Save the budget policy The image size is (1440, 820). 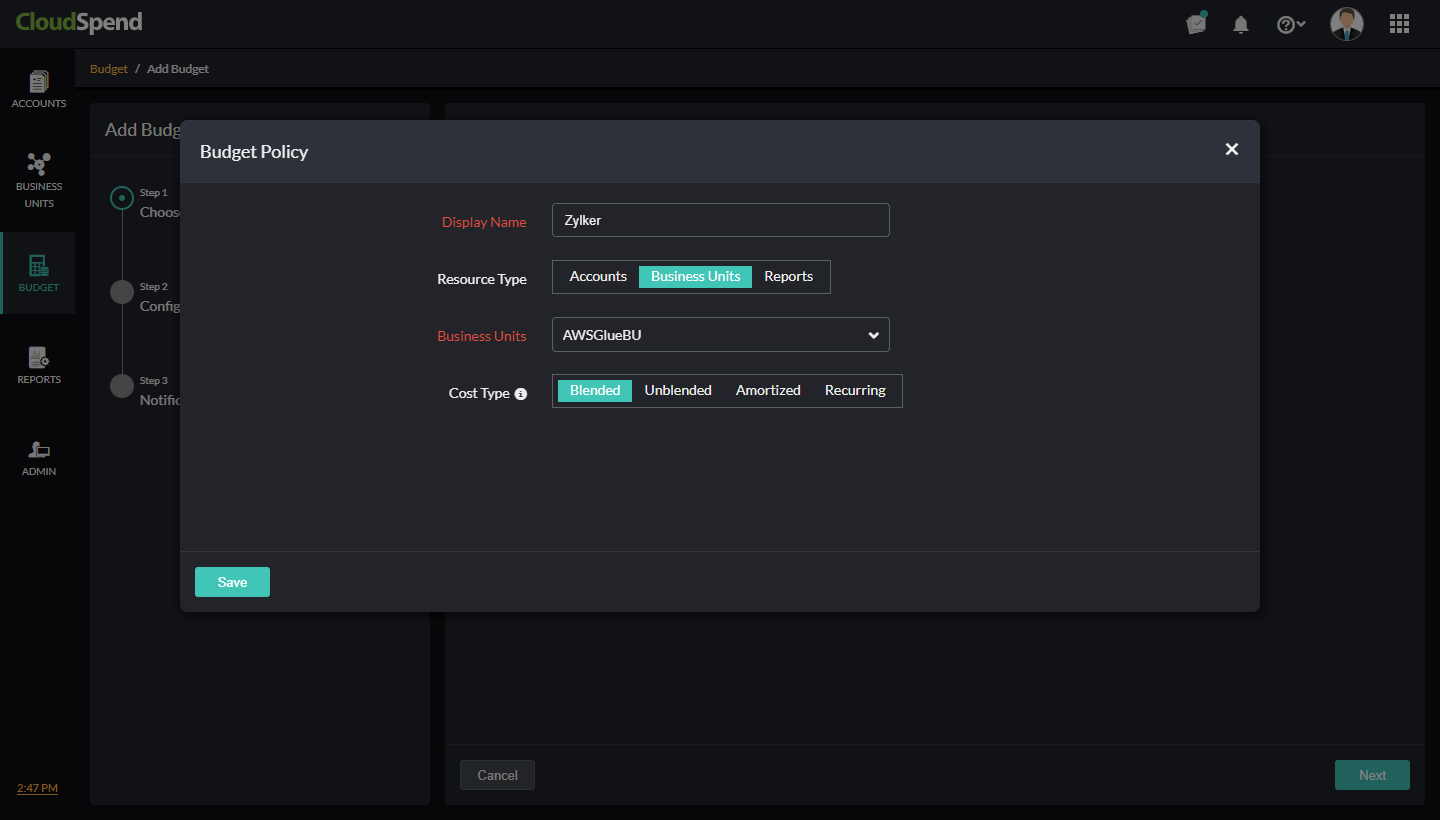pyautogui.click(x=232, y=582)
